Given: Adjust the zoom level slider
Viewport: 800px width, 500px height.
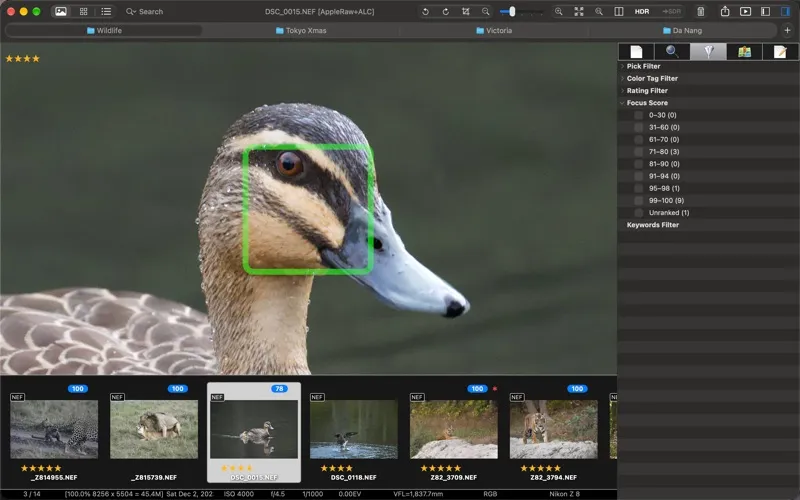Looking at the screenshot, I should tap(512, 11).
